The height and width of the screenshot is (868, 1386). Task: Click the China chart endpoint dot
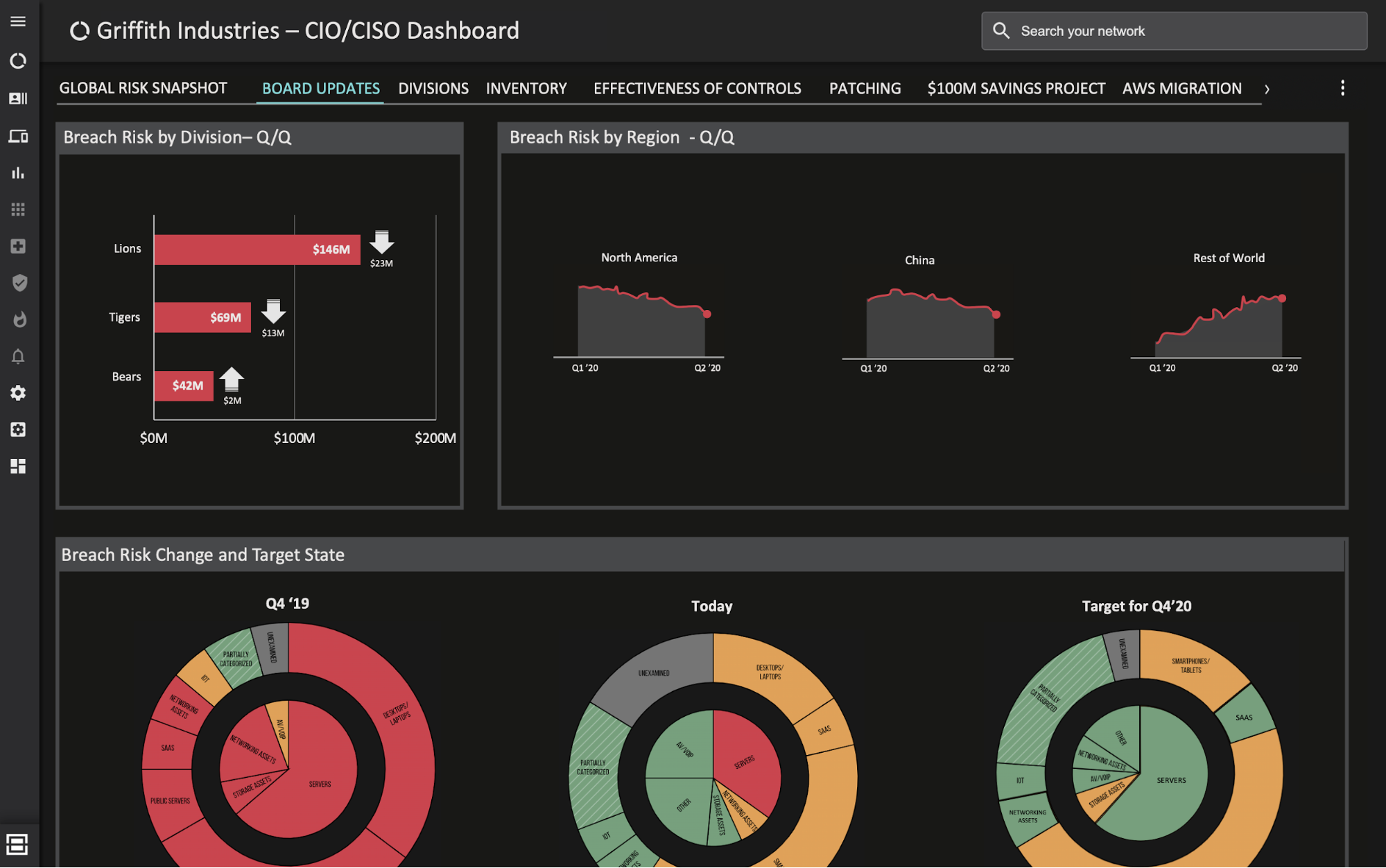[996, 315]
